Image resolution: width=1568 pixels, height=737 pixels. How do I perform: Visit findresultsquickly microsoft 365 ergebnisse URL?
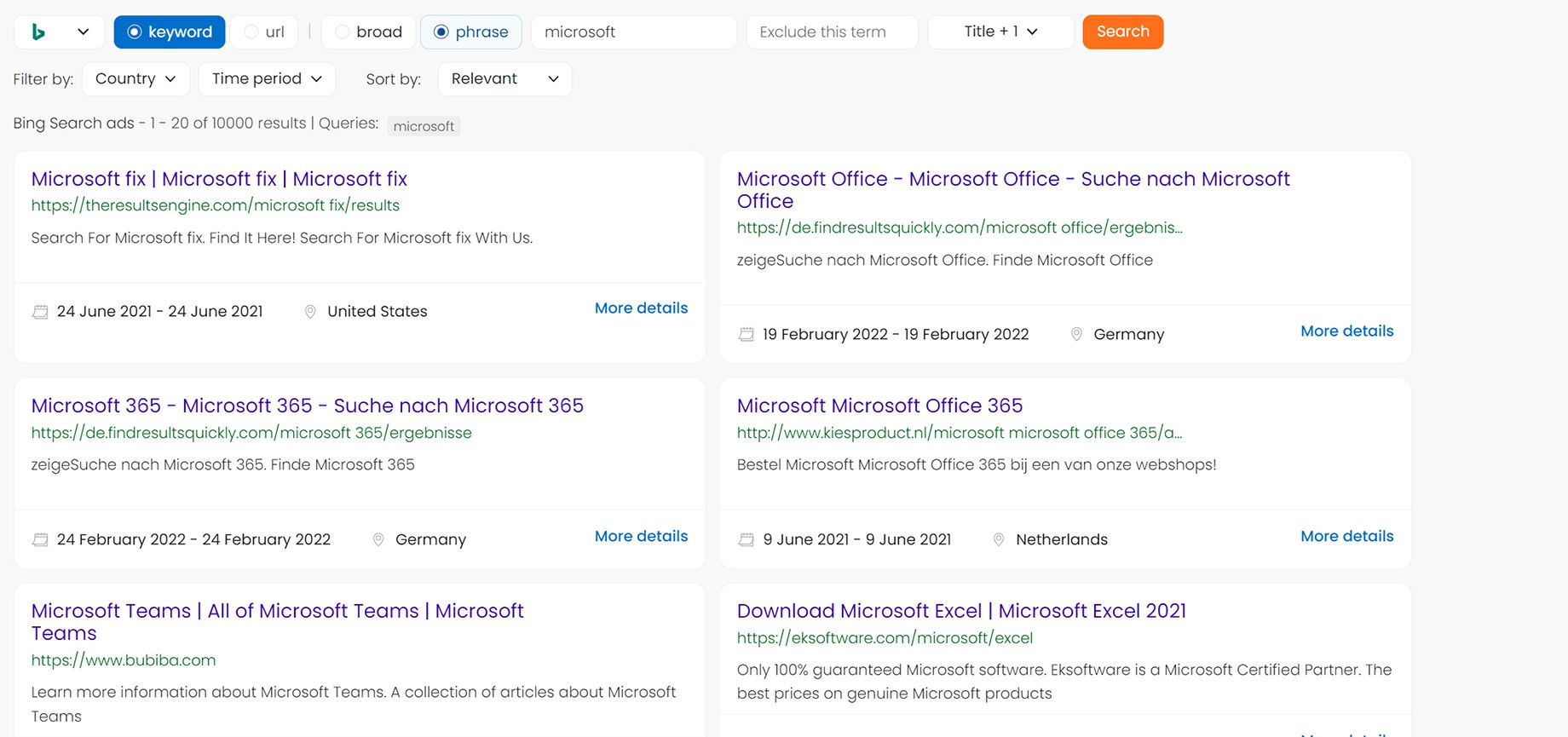click(x=251, y=433)
